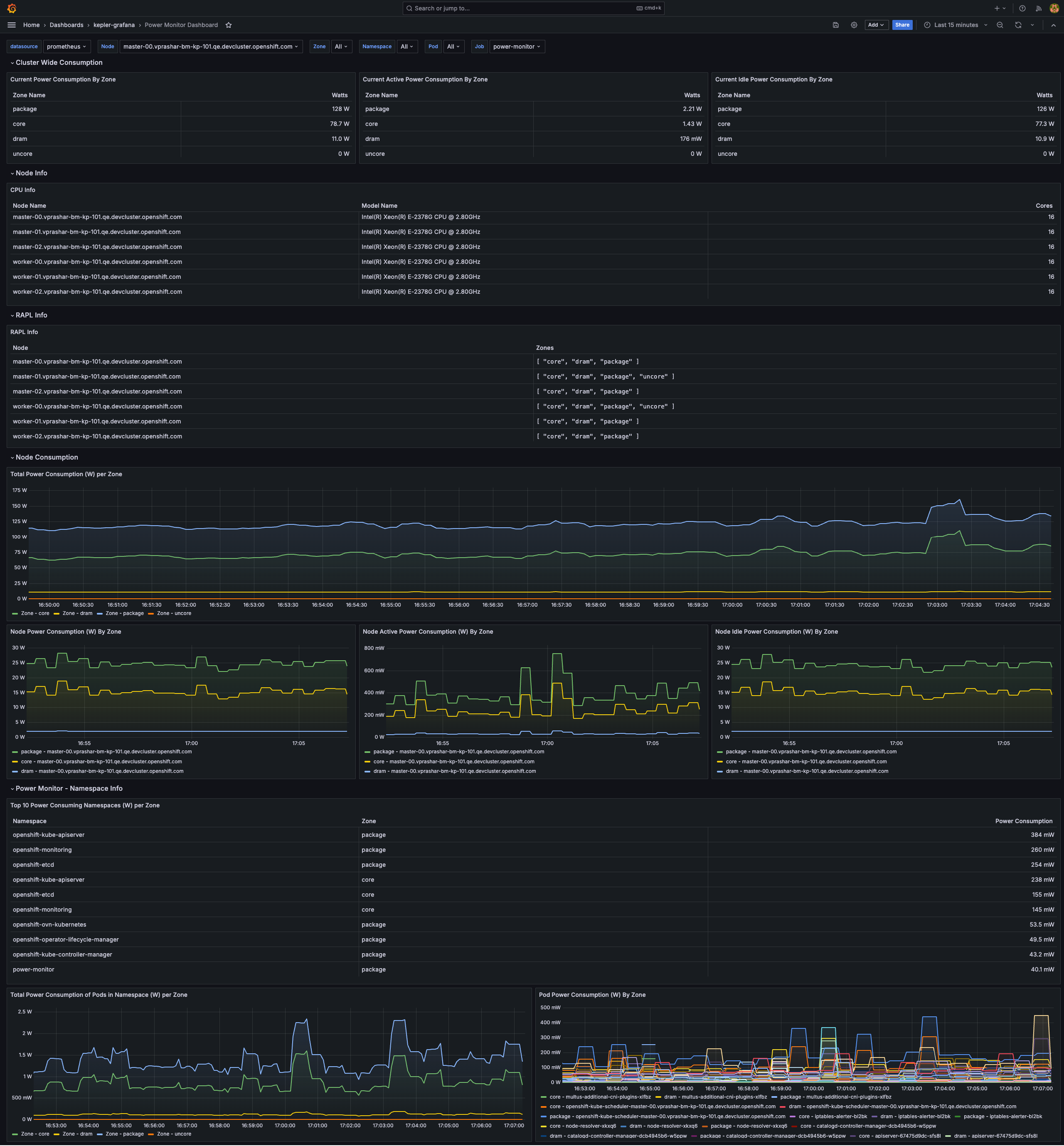This screenshot has width=1064, height=1146.
Task: Sort CPU Info table by Model Name
Action: [379, 206]
